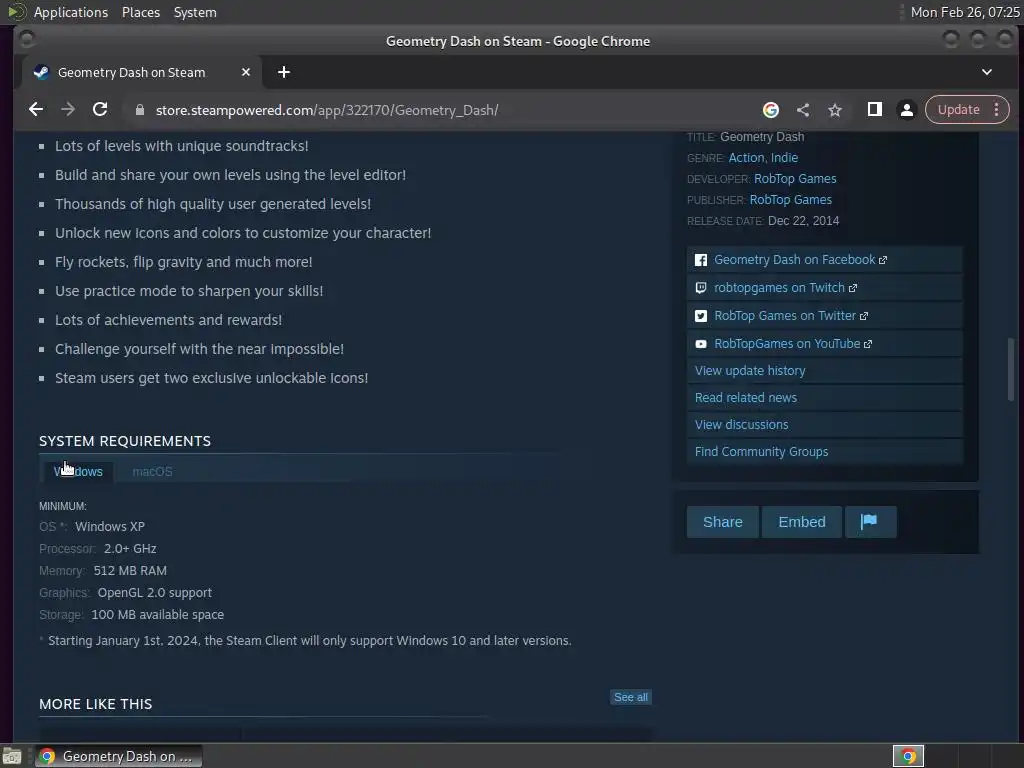
Task: Open the RobTop Games publisher link
Action: (x=790, y=200)
